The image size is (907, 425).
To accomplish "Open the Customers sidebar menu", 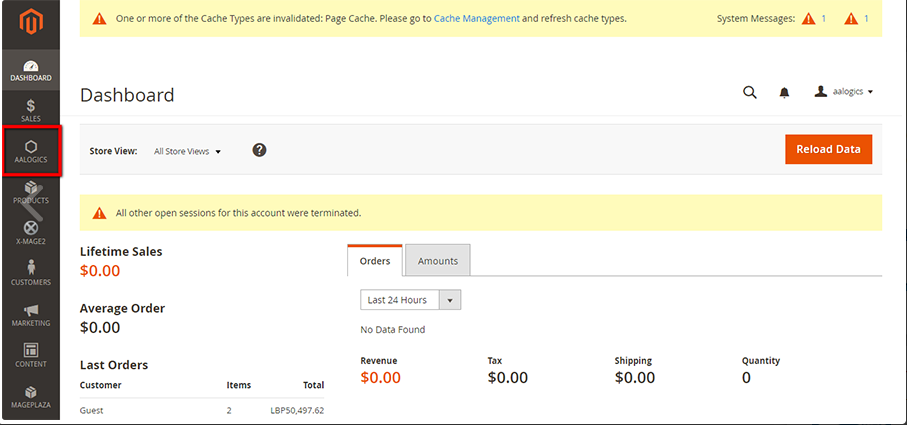I will click(x=31, y=273).
